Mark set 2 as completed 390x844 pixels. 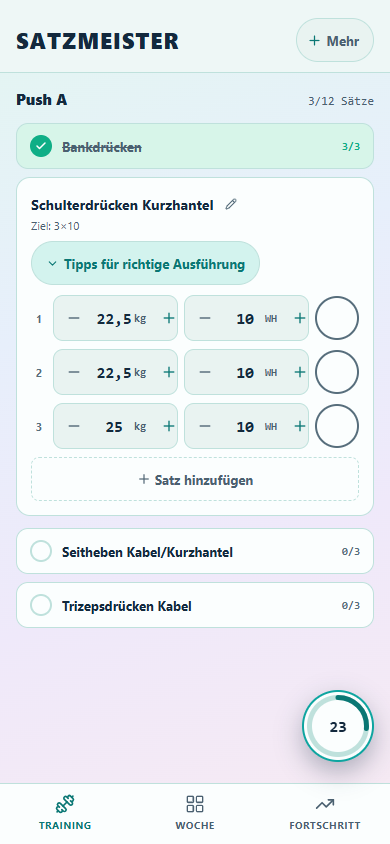pyautogui.click(x=337, y=372)
